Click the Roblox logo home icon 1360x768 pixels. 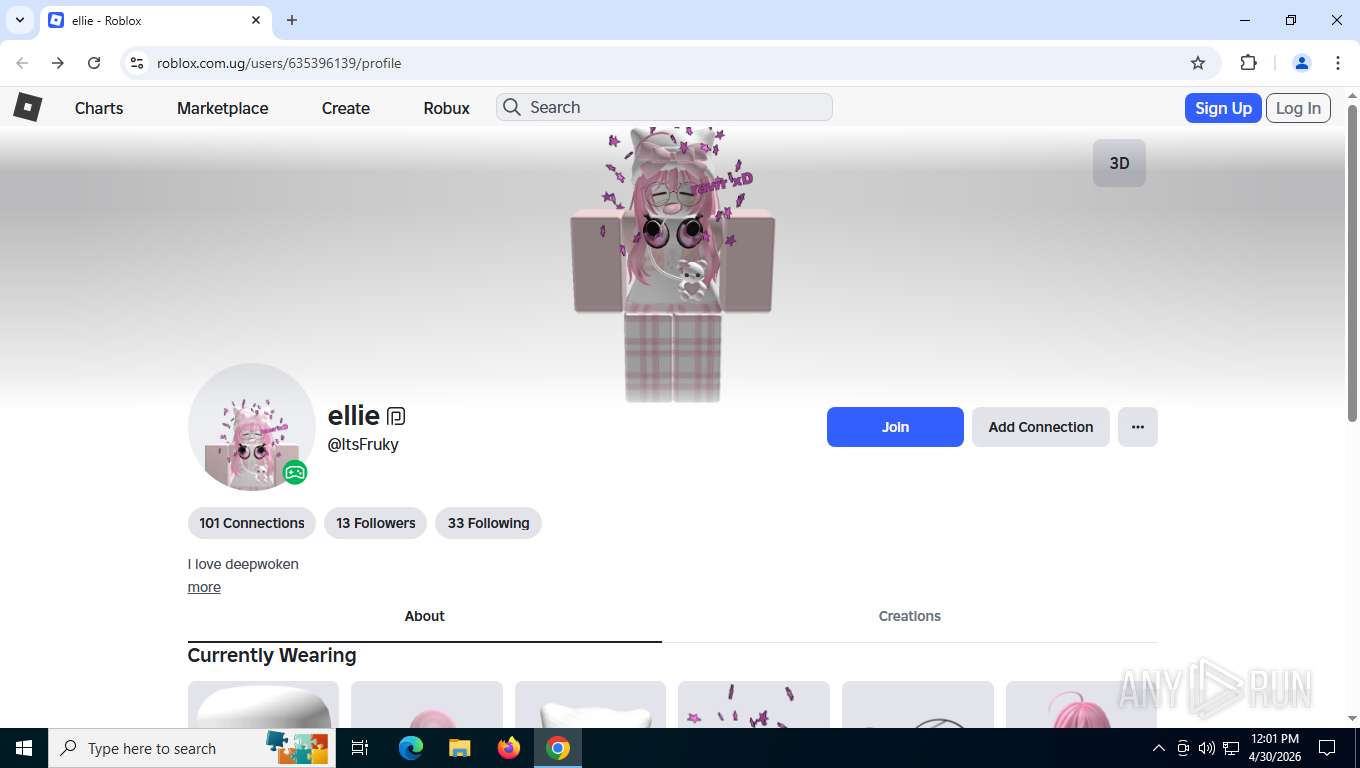pos(27,107)
